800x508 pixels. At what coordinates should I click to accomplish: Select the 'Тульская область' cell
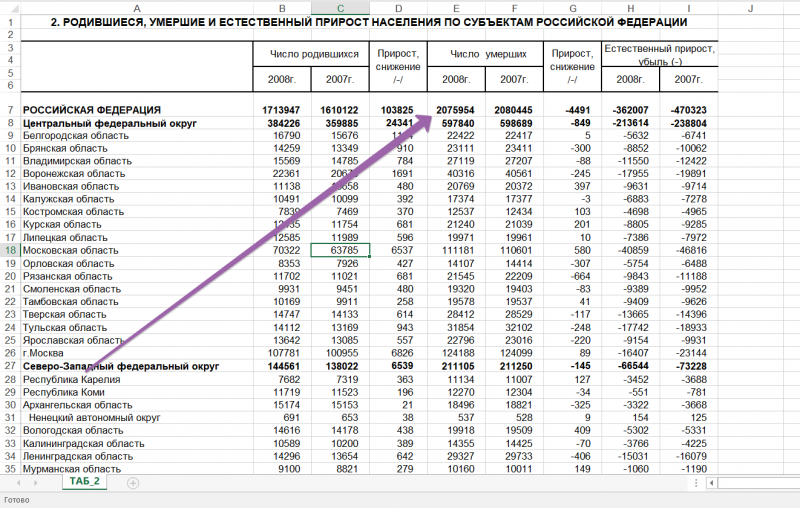tap(137, 327)
